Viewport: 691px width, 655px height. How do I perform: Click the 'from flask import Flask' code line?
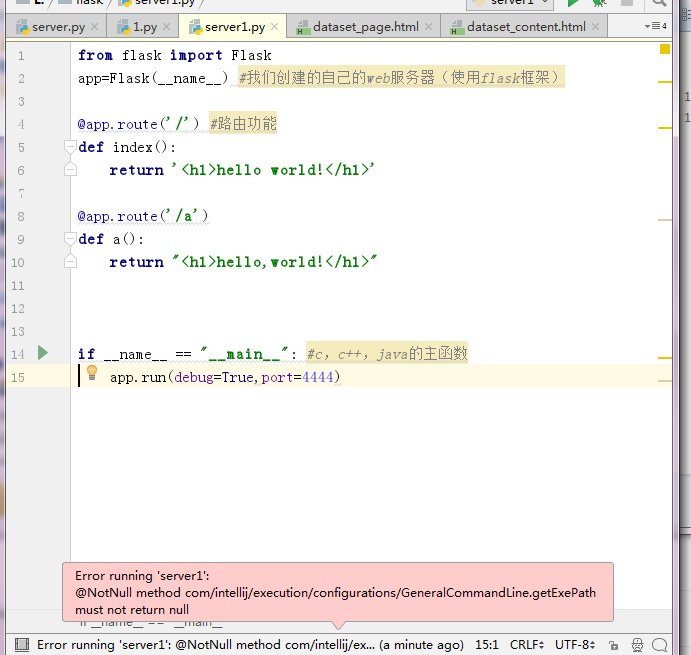tap(175, 55)
